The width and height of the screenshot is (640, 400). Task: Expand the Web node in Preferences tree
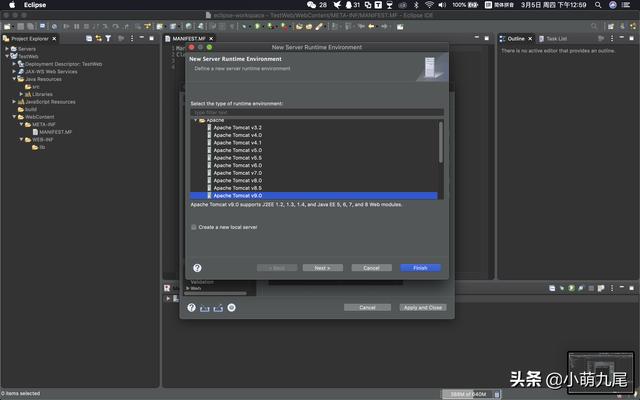[188, 288]
